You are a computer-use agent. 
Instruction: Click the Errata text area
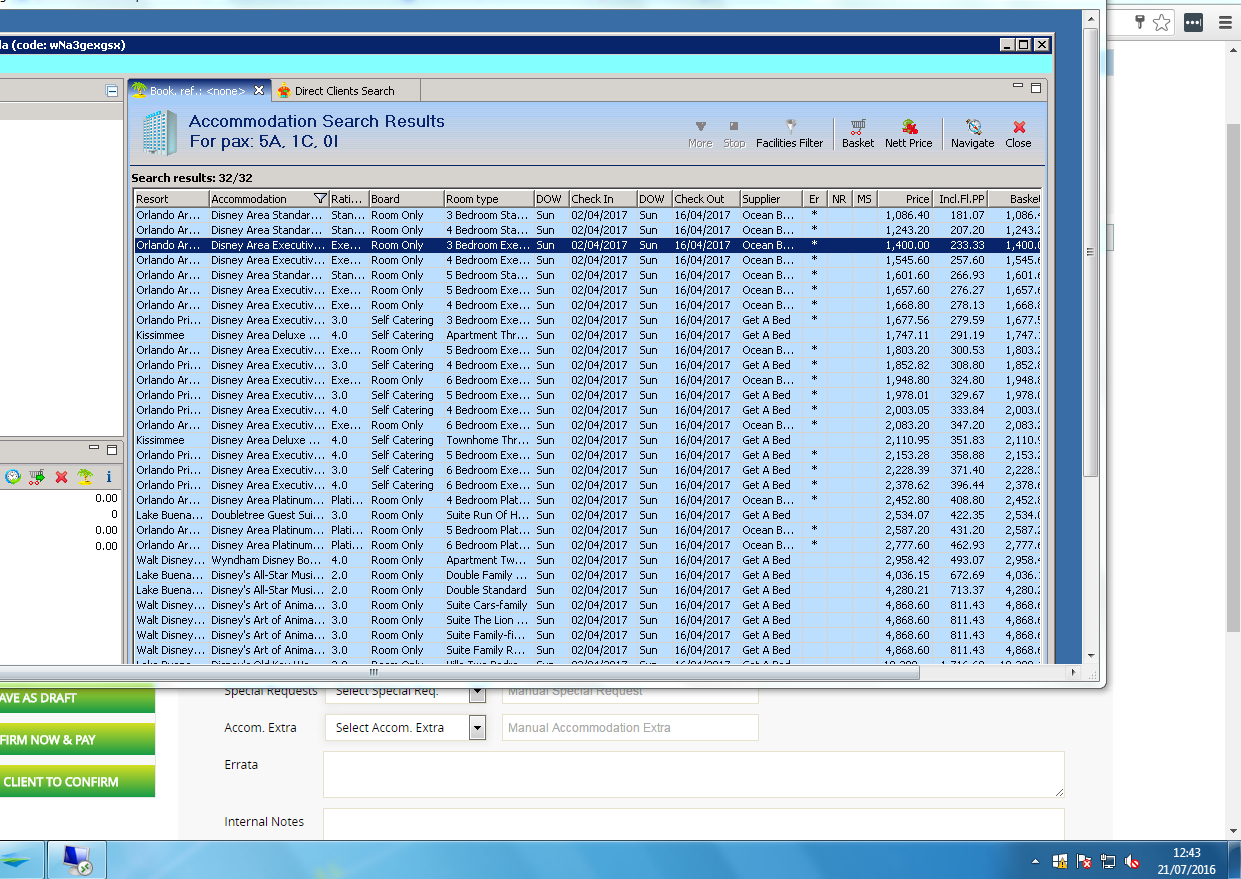(x=693, y=774)
